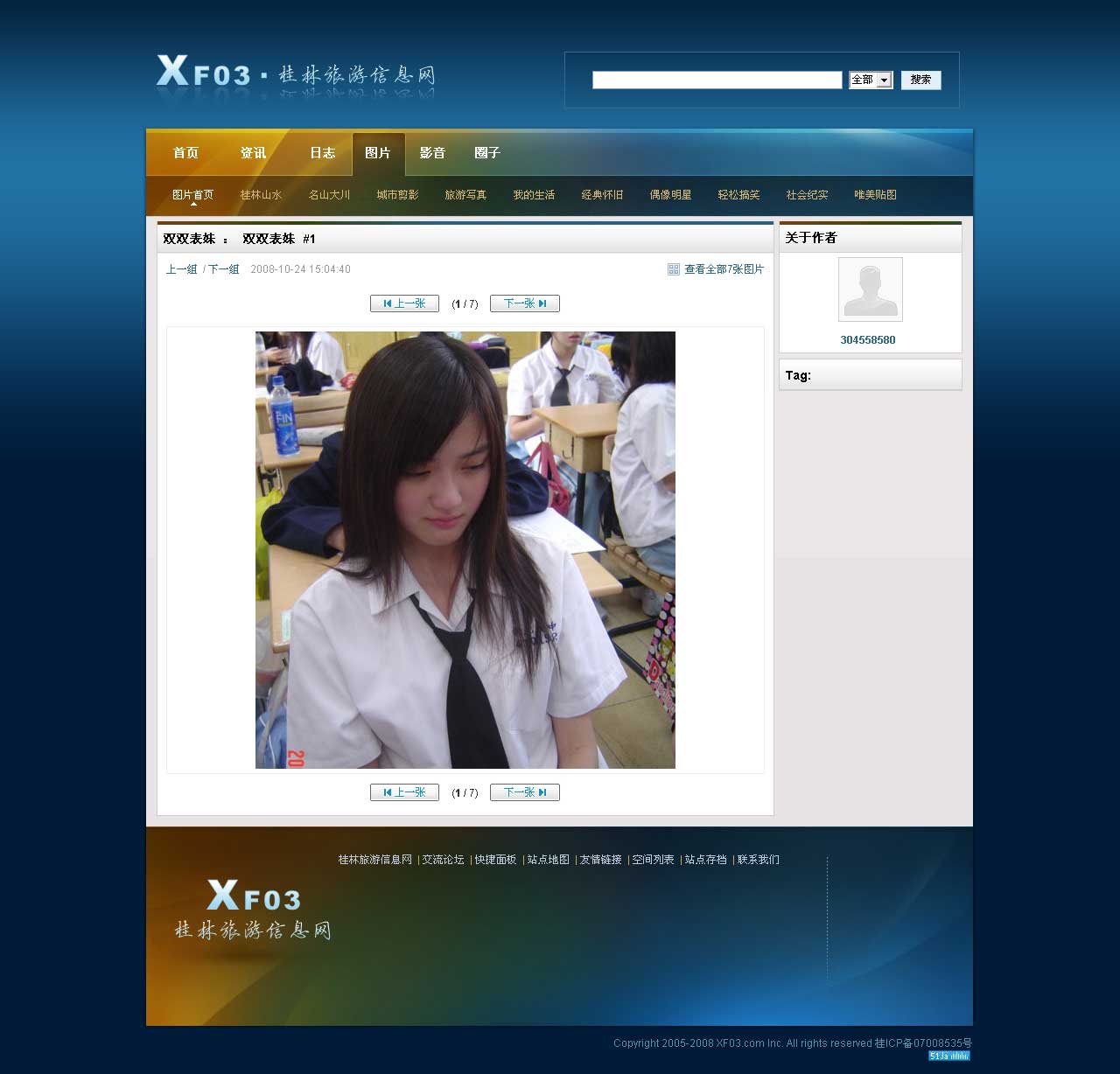Screen dimensions: 1120x1074
Task: Open the 影音 main tab
Action: (x=432, y=153)
